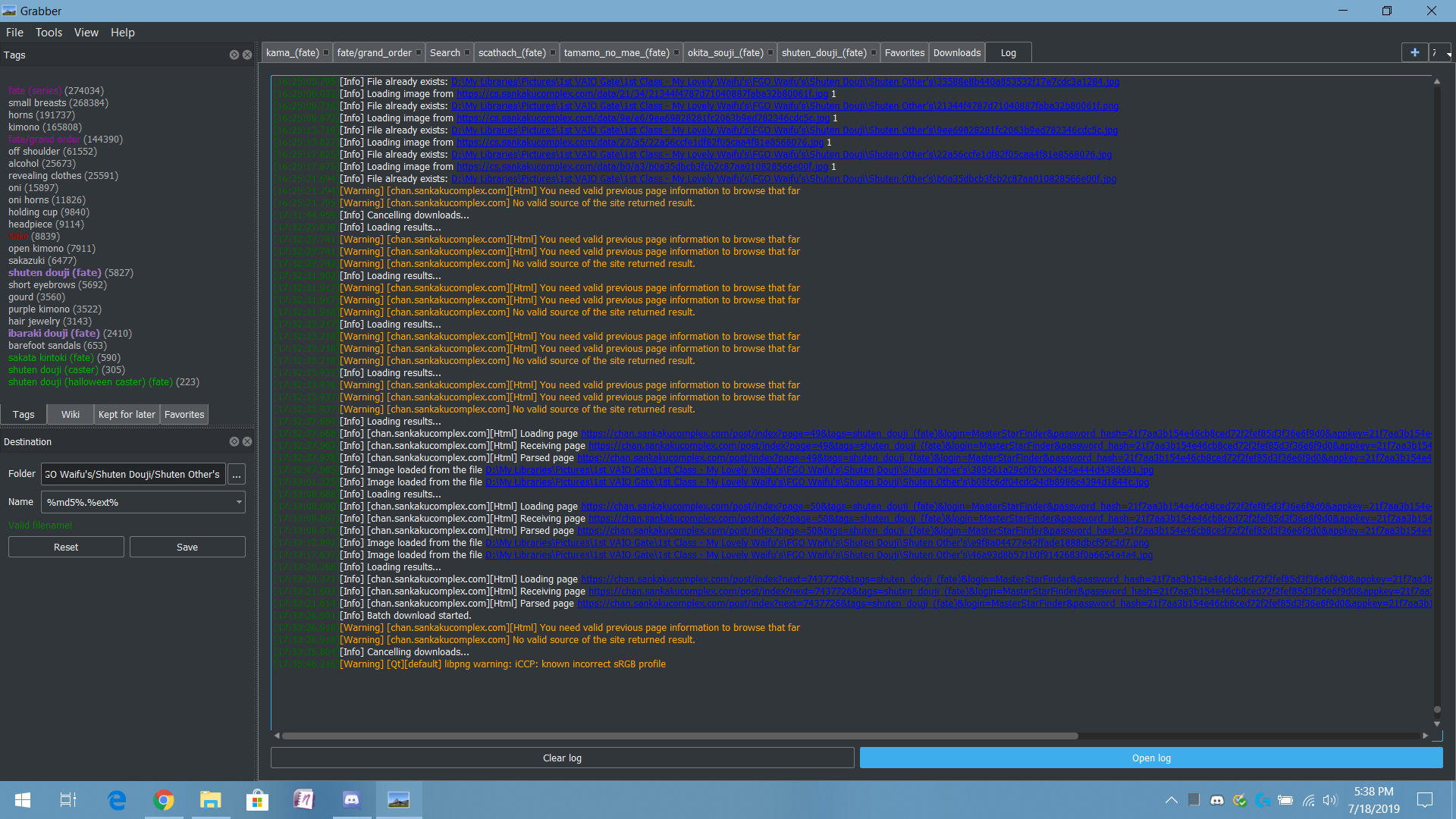The height and width of the screenshot is (819, 1456).
Task: Float the Tags panel with its undock icon
Action: 234,55
